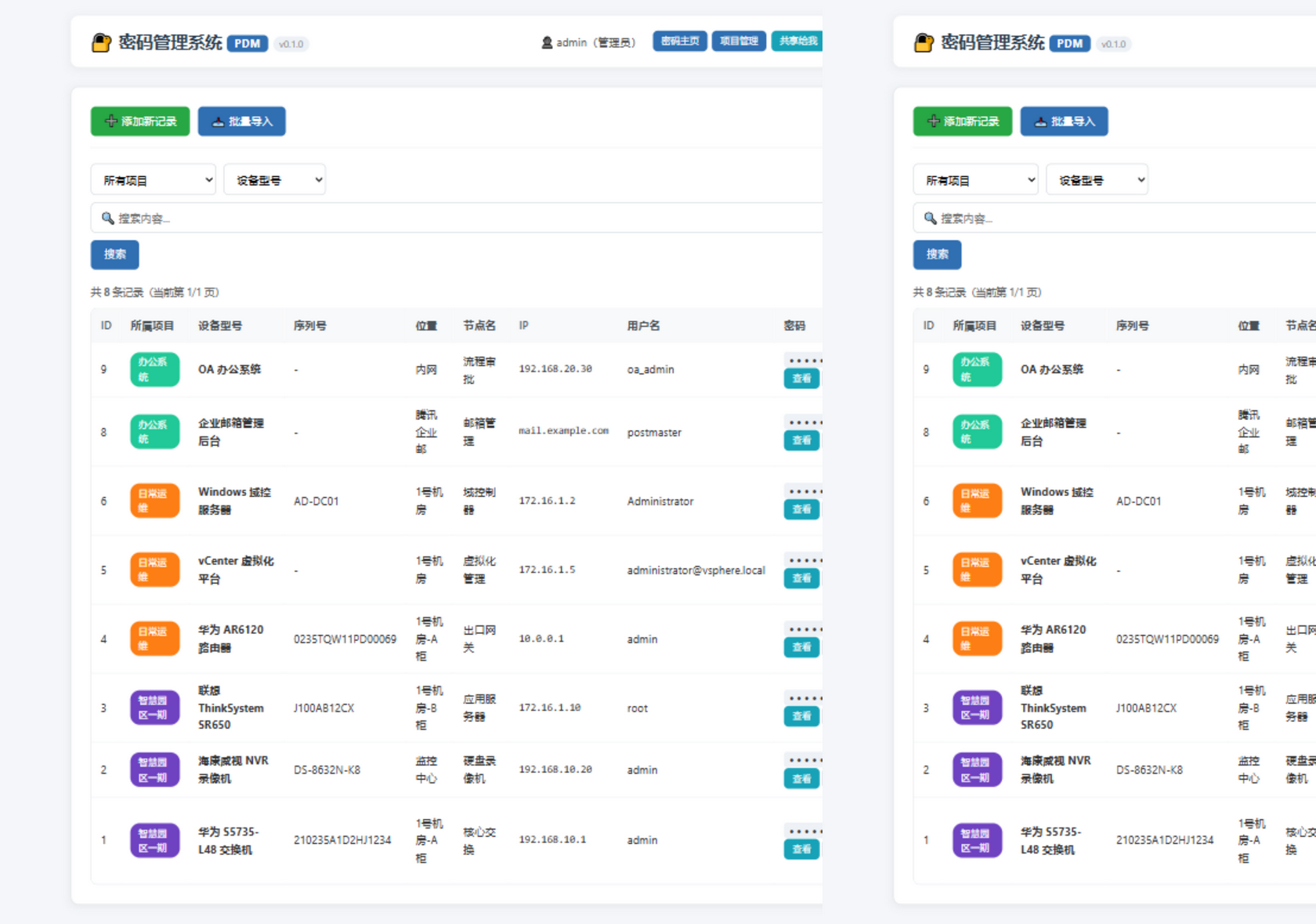Click the 搜索 button in the right copy
Image resolution: width=1316 pixels, height=924 pixels.
pos(938,255)
